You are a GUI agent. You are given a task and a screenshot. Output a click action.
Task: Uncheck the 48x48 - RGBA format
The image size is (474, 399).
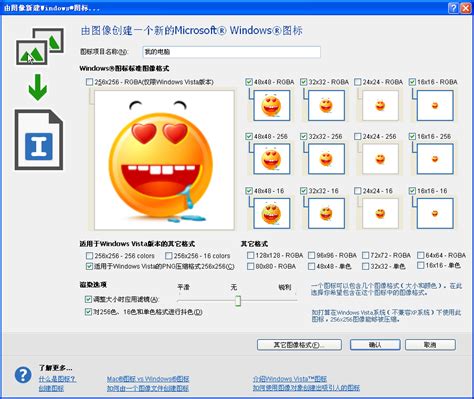[x=249, y=82]
